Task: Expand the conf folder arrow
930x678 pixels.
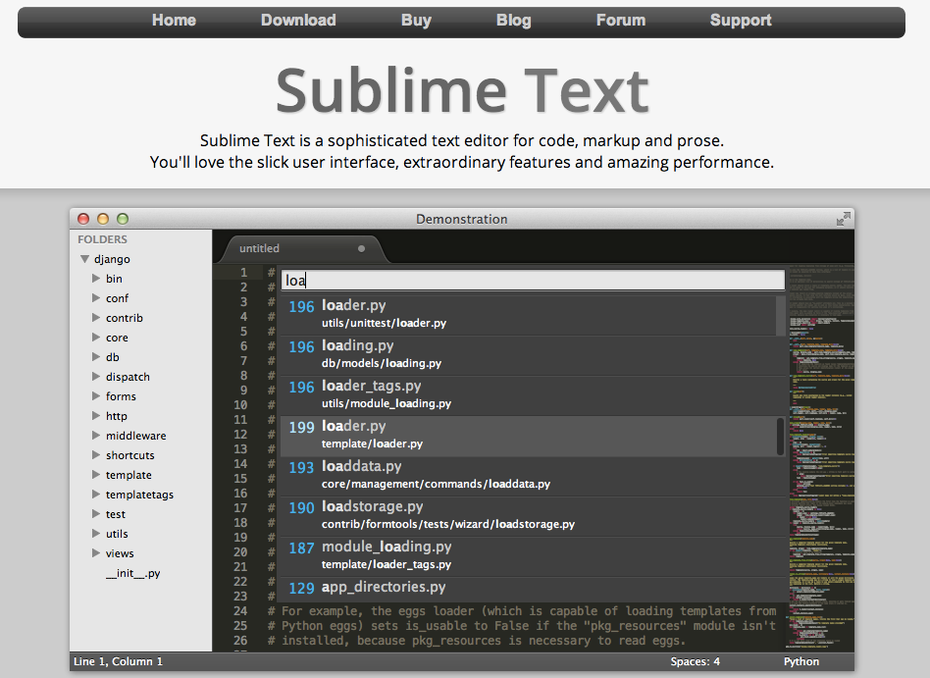Action: (x=96, y=298)
